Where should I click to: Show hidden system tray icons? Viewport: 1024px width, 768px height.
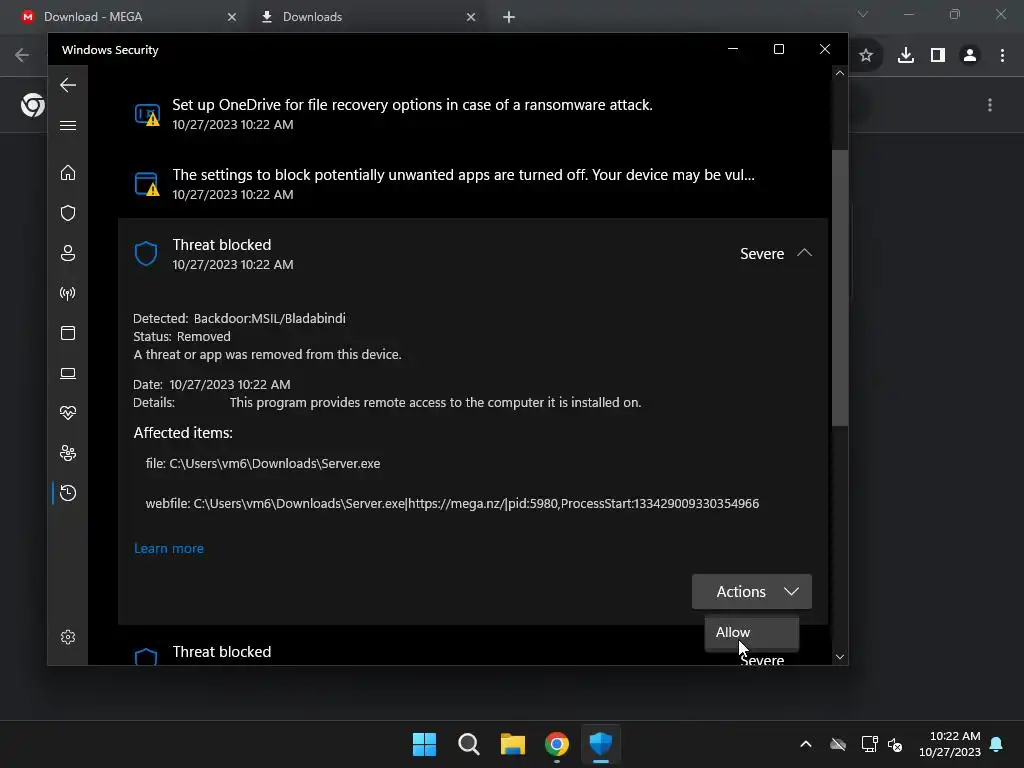[x=806, y=744]
